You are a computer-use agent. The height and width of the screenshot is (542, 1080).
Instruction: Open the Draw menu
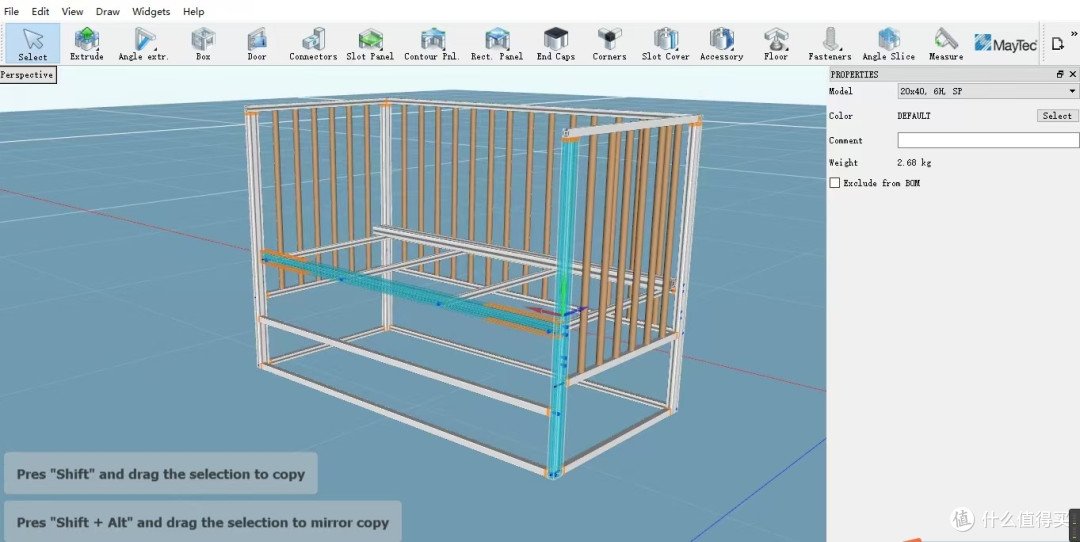point(107,11)
